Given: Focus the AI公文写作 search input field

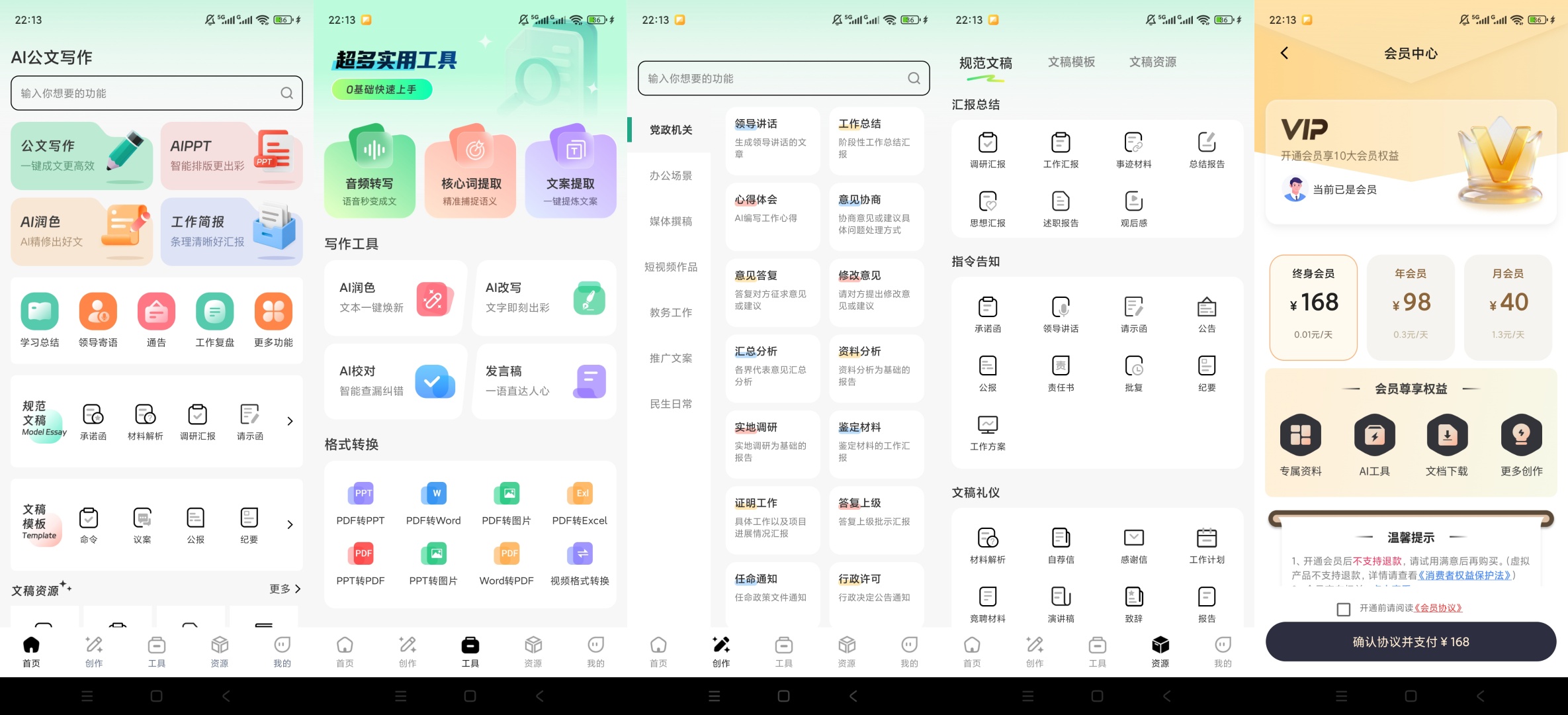Looking at the screenshot, I should pyautogui.click(x=157, y=93).
